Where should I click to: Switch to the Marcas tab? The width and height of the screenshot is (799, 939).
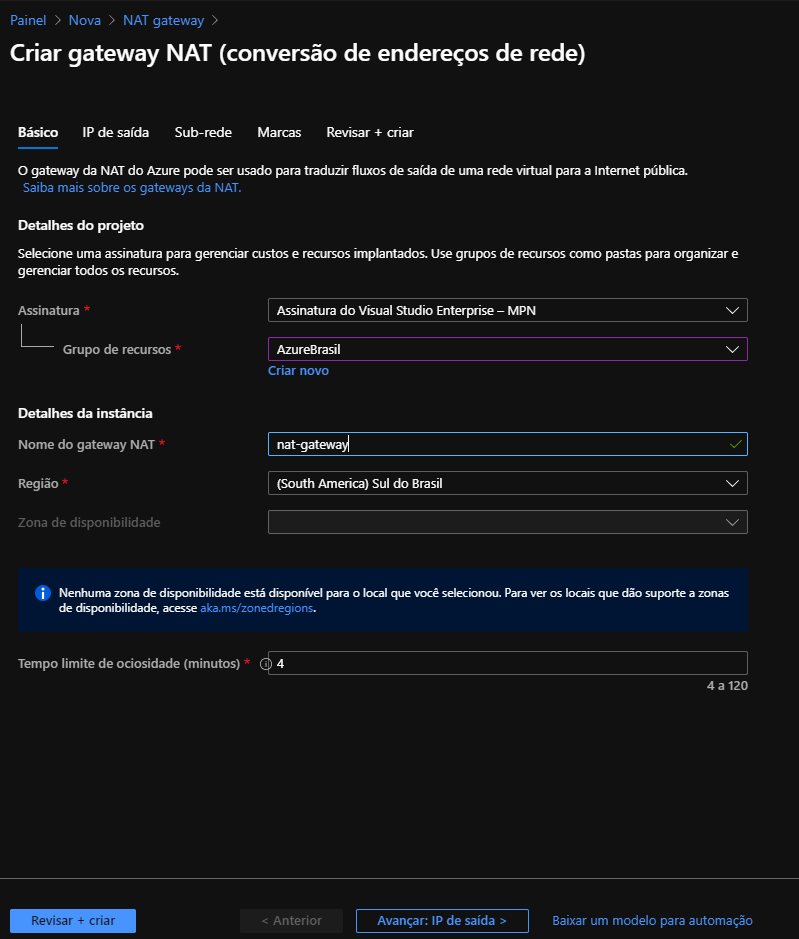(x=279, y=132)
